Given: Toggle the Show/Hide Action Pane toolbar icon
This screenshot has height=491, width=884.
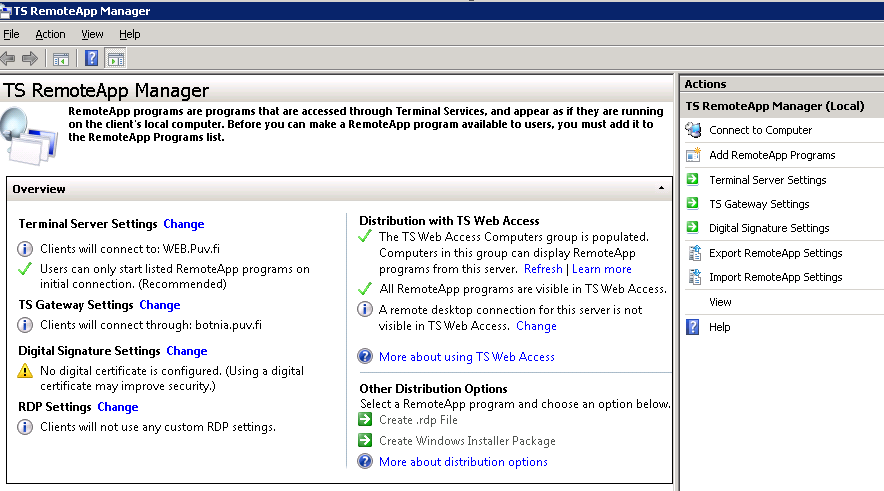Looking at the screenshot, I should click(x=116, y=59).
